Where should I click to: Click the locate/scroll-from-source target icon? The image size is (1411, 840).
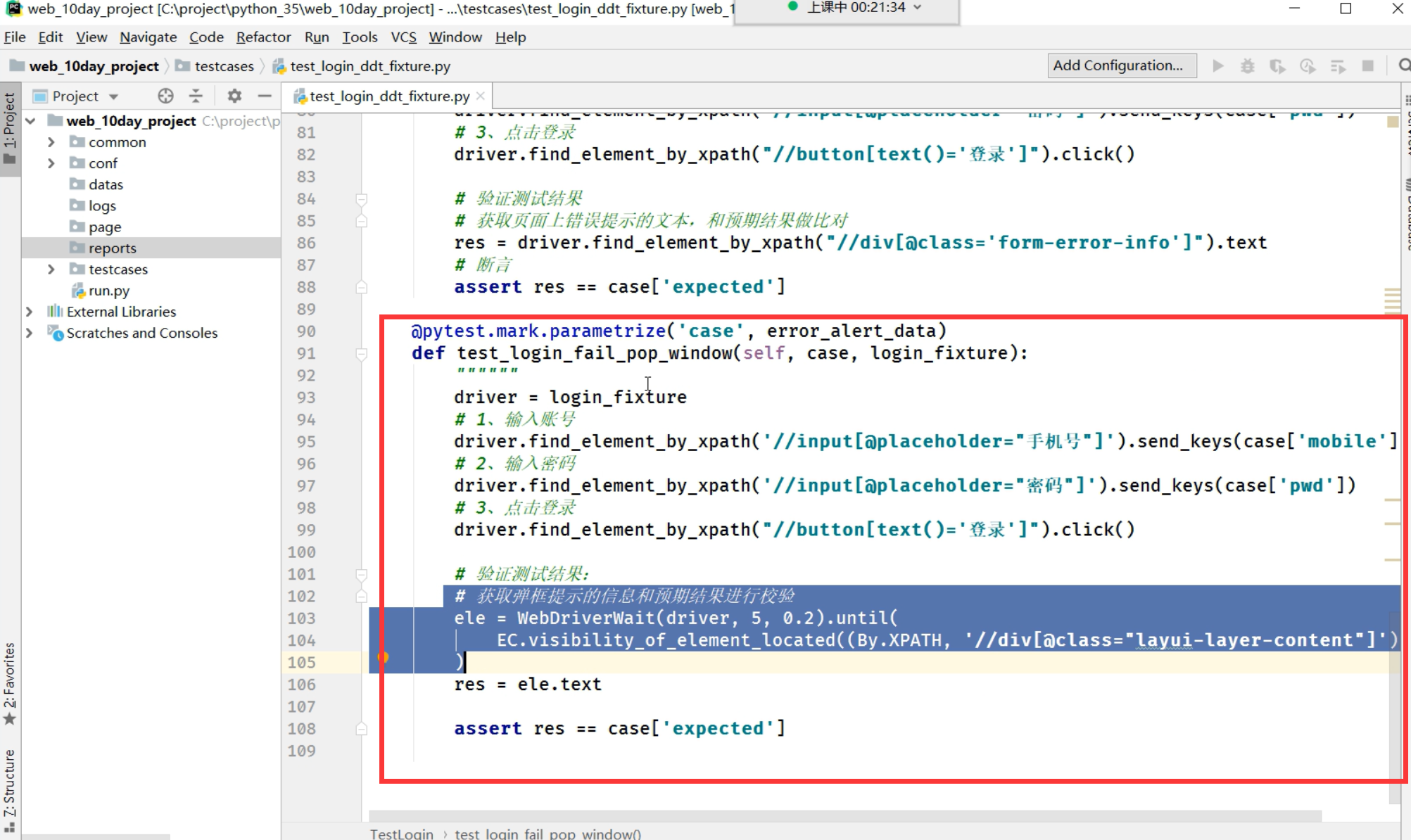click(x=165, y=96)
